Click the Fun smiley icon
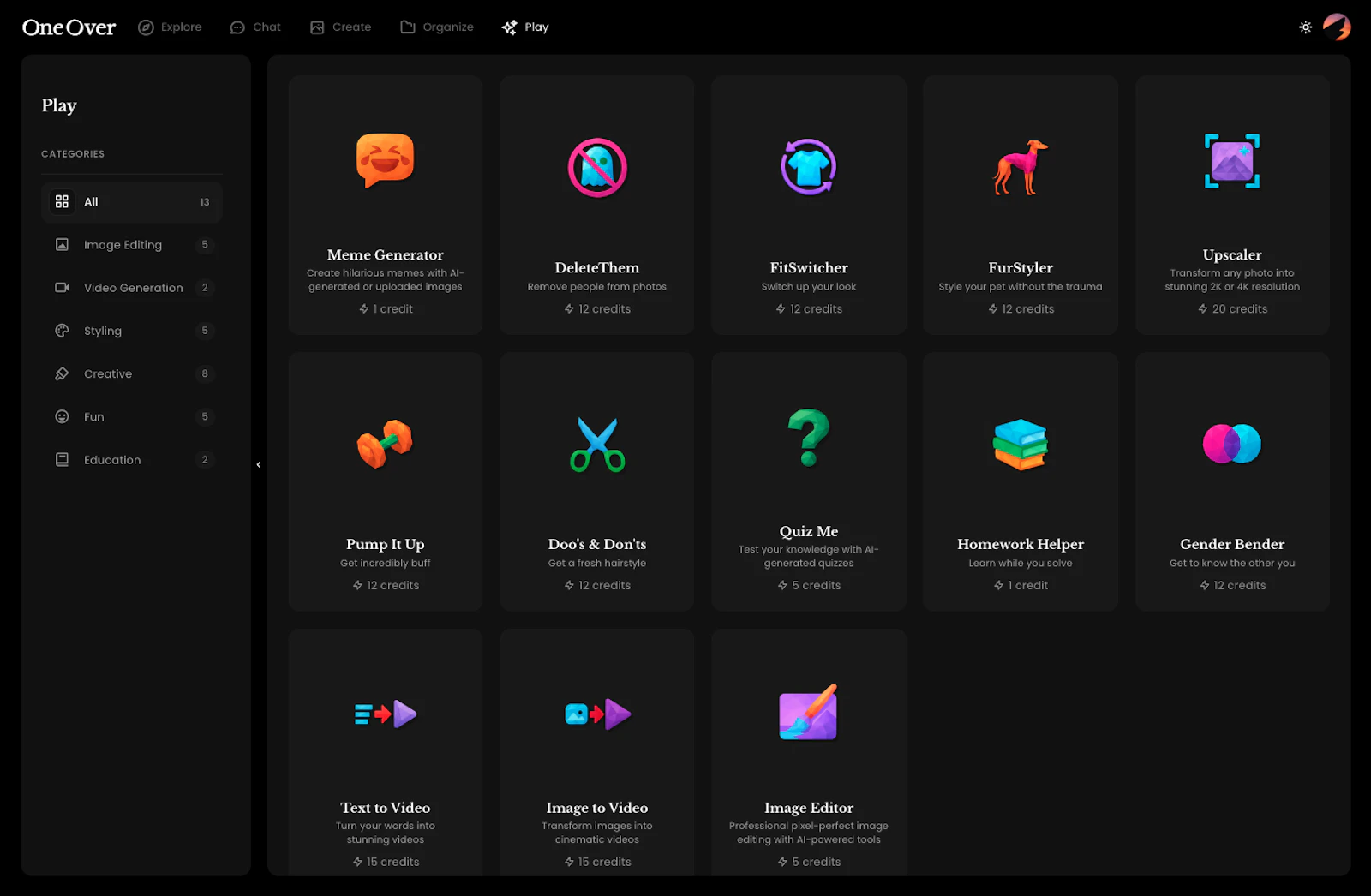The height and width of the screenshot is (896, 1371). pyautogui.click(x=62, y=416)
